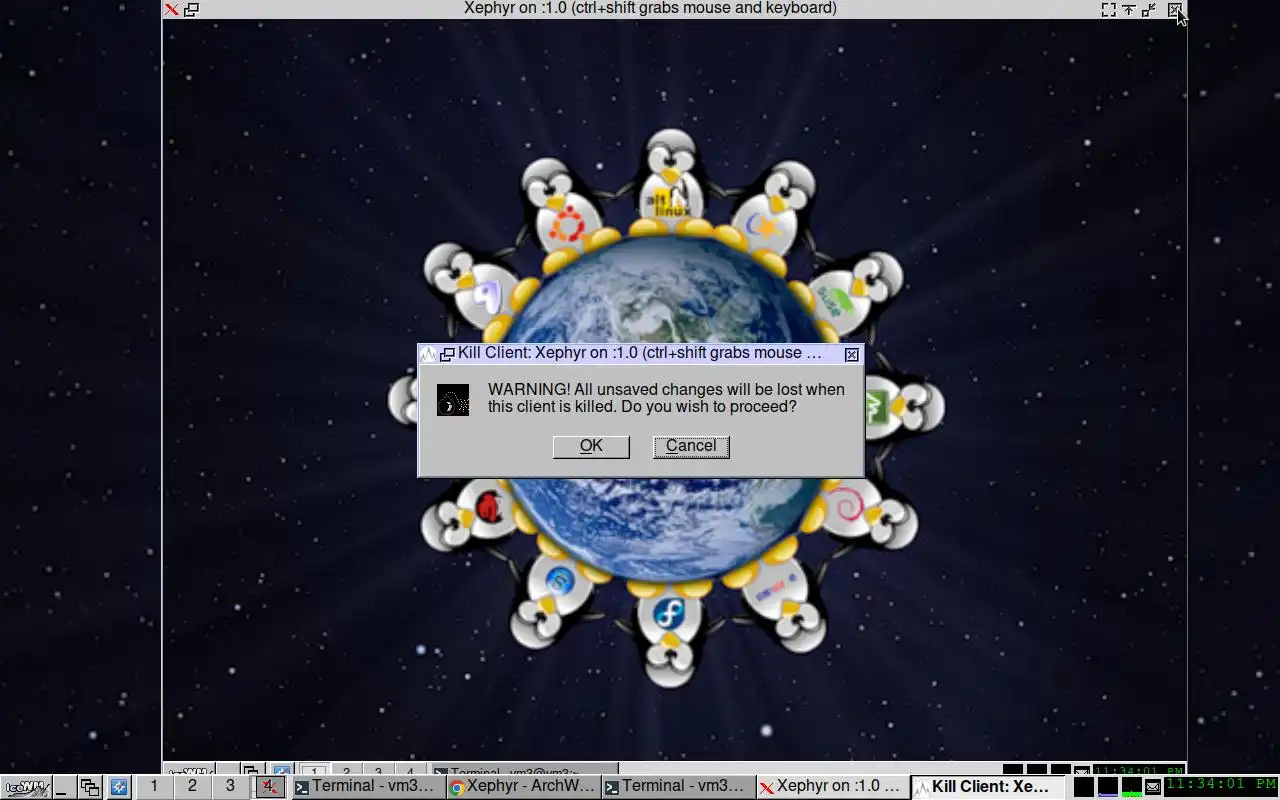Open the window list menu in the taskbar
The image size is (1280, 800).
pyautogui.click(x=90, y=787)
